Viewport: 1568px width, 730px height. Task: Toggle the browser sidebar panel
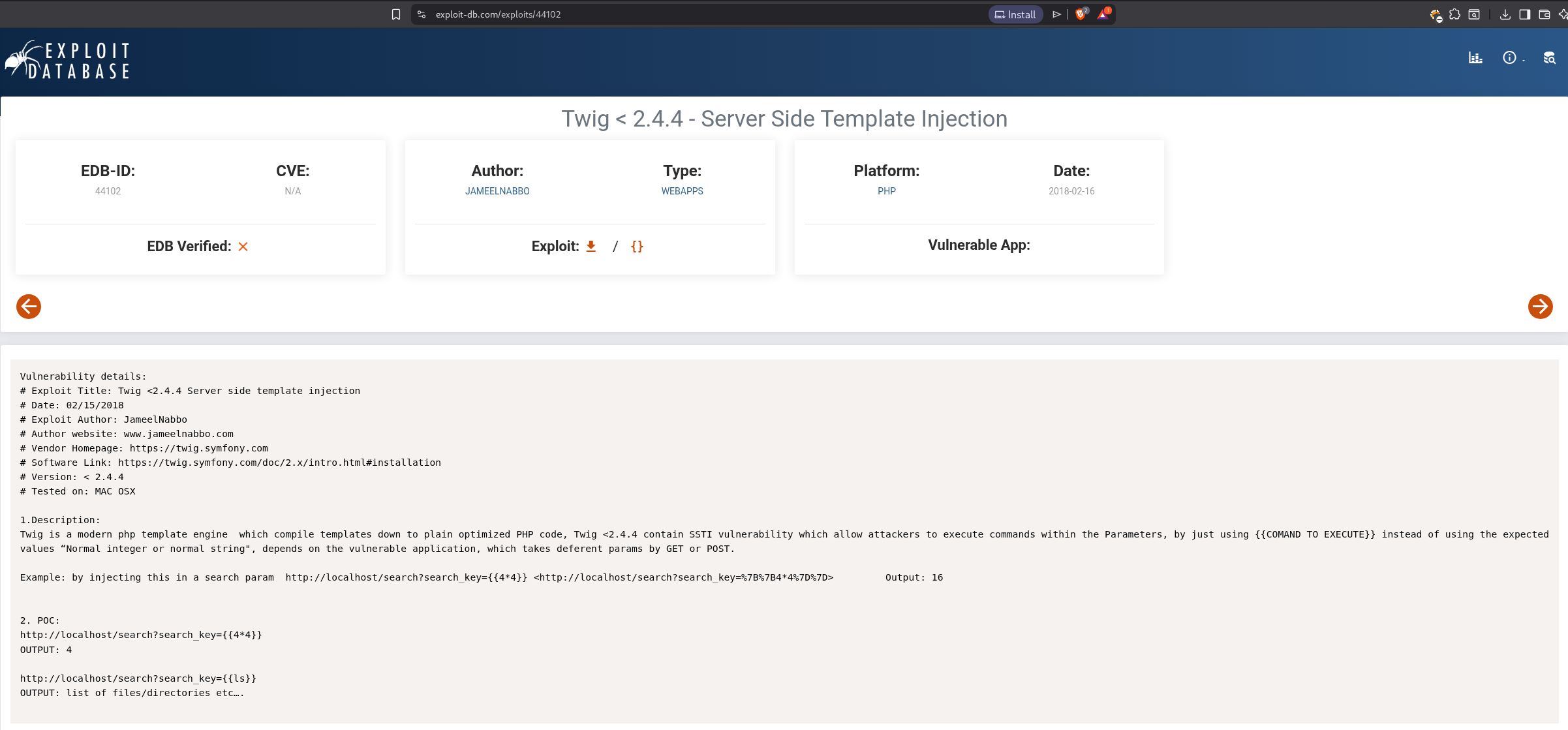click(x=1525, y=14)
